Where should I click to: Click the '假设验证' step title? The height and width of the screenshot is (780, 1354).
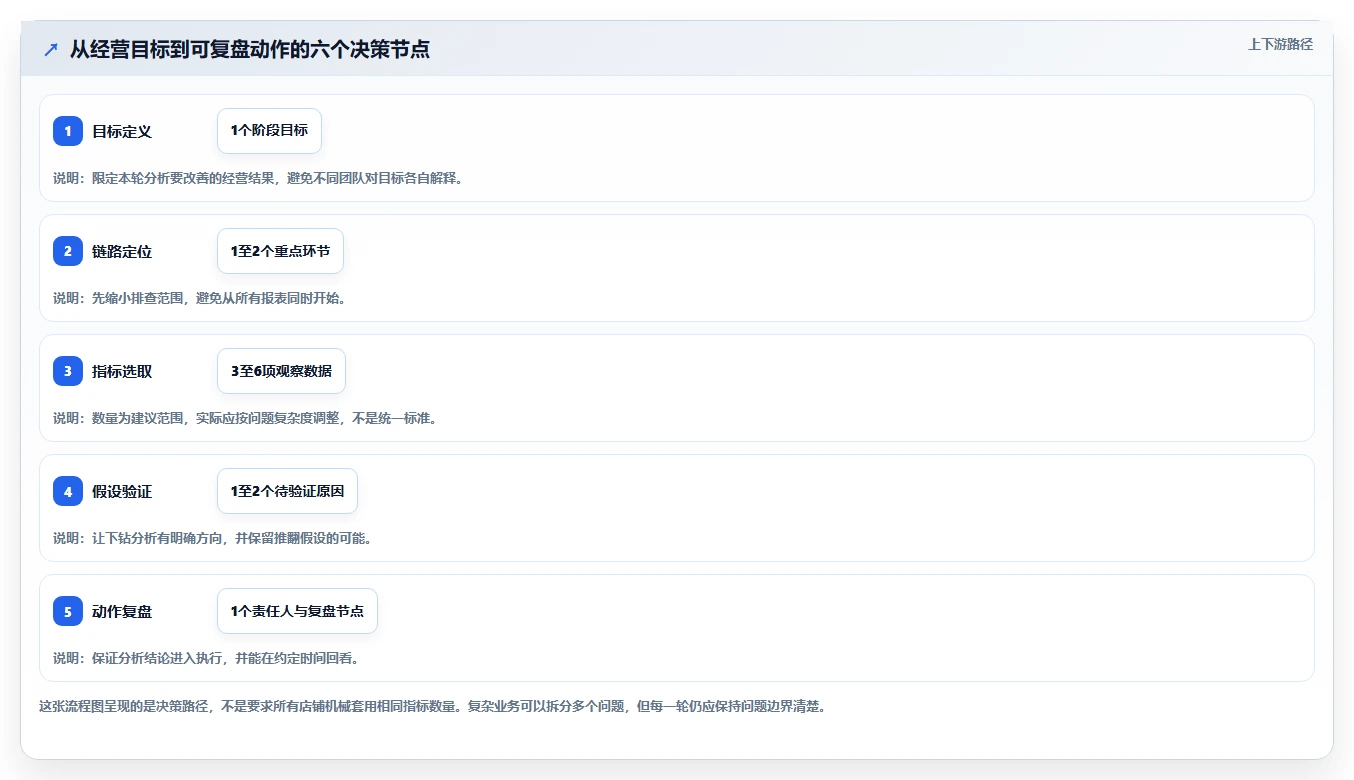(122, 491)
